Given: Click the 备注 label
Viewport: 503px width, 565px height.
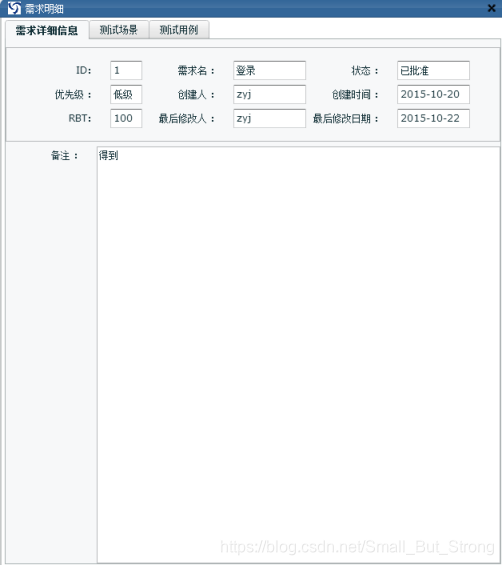Looking at the screenshot, I should 64,156.
